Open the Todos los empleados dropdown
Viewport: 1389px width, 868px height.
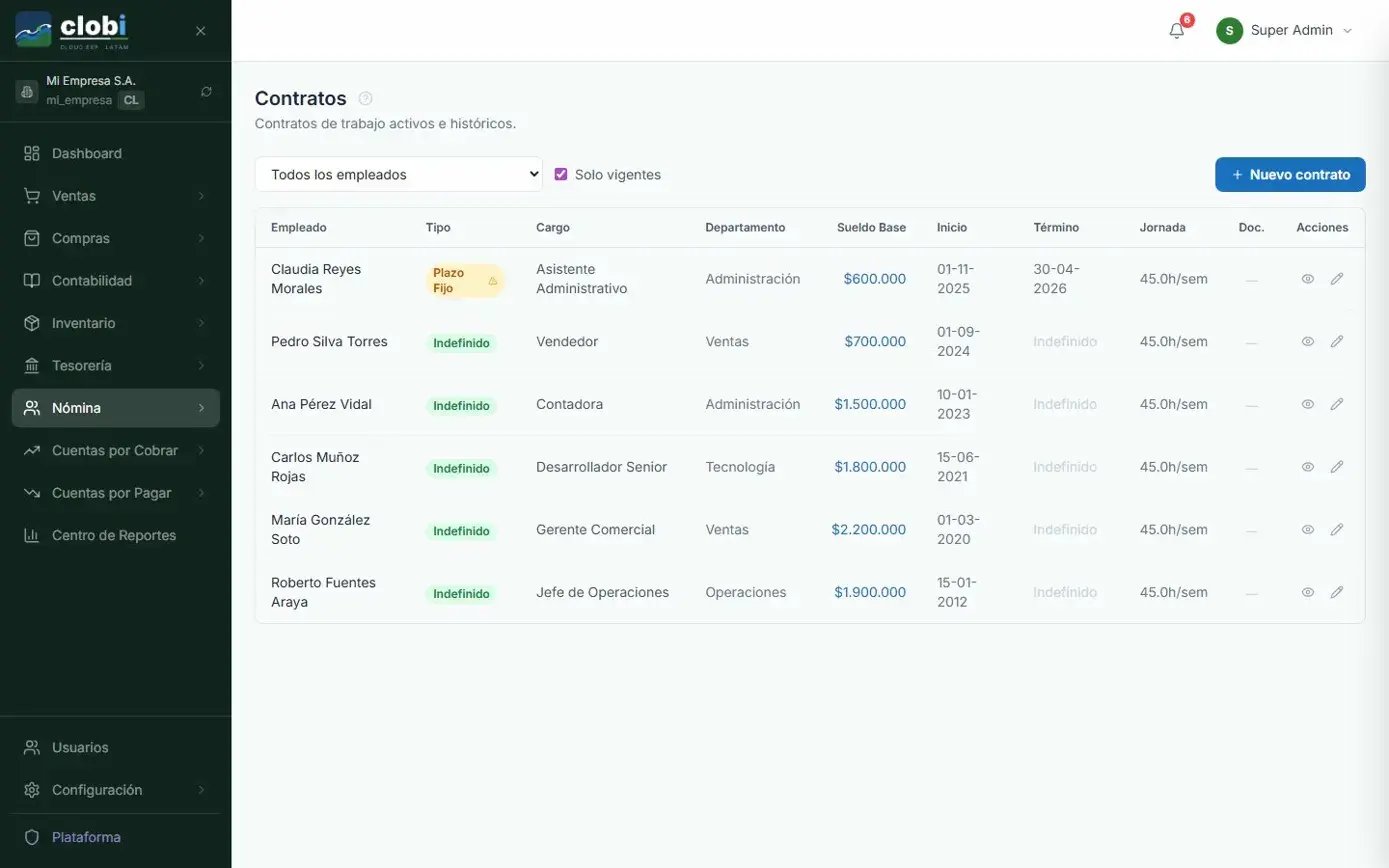point(398,174)
